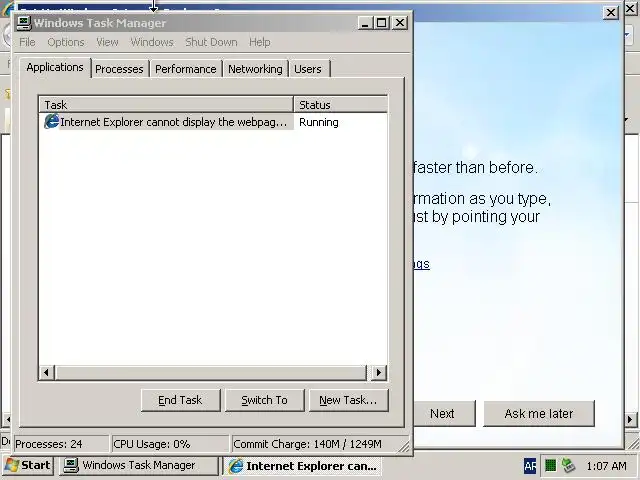
Task: Click the network connection tray icon
Action: (x=569, y=465)
